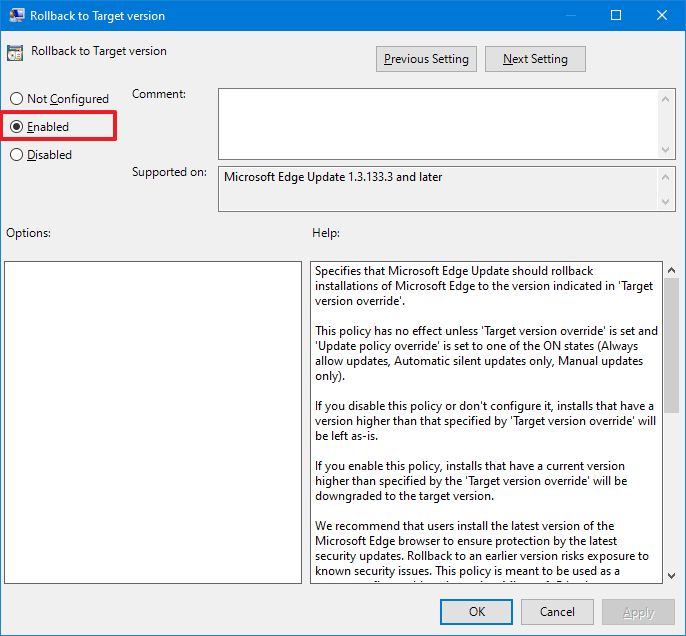The image size is (686, 636).
Task: Click the Supported on scroll down arrow
Action: 667,202
